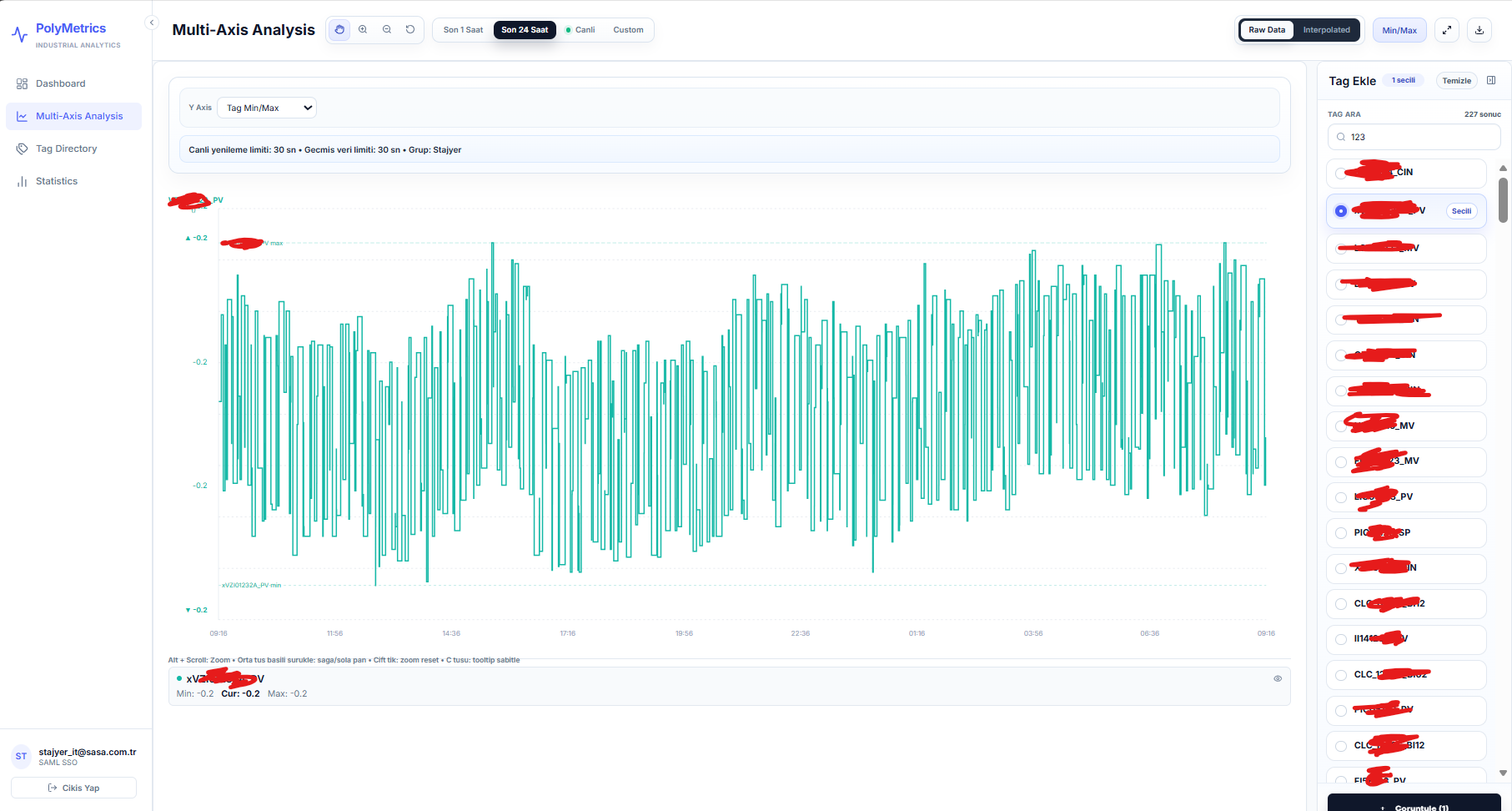1512x811 pixels.
Task: Click the Secili badge on the selected tag
Action: click(1461, 211)
